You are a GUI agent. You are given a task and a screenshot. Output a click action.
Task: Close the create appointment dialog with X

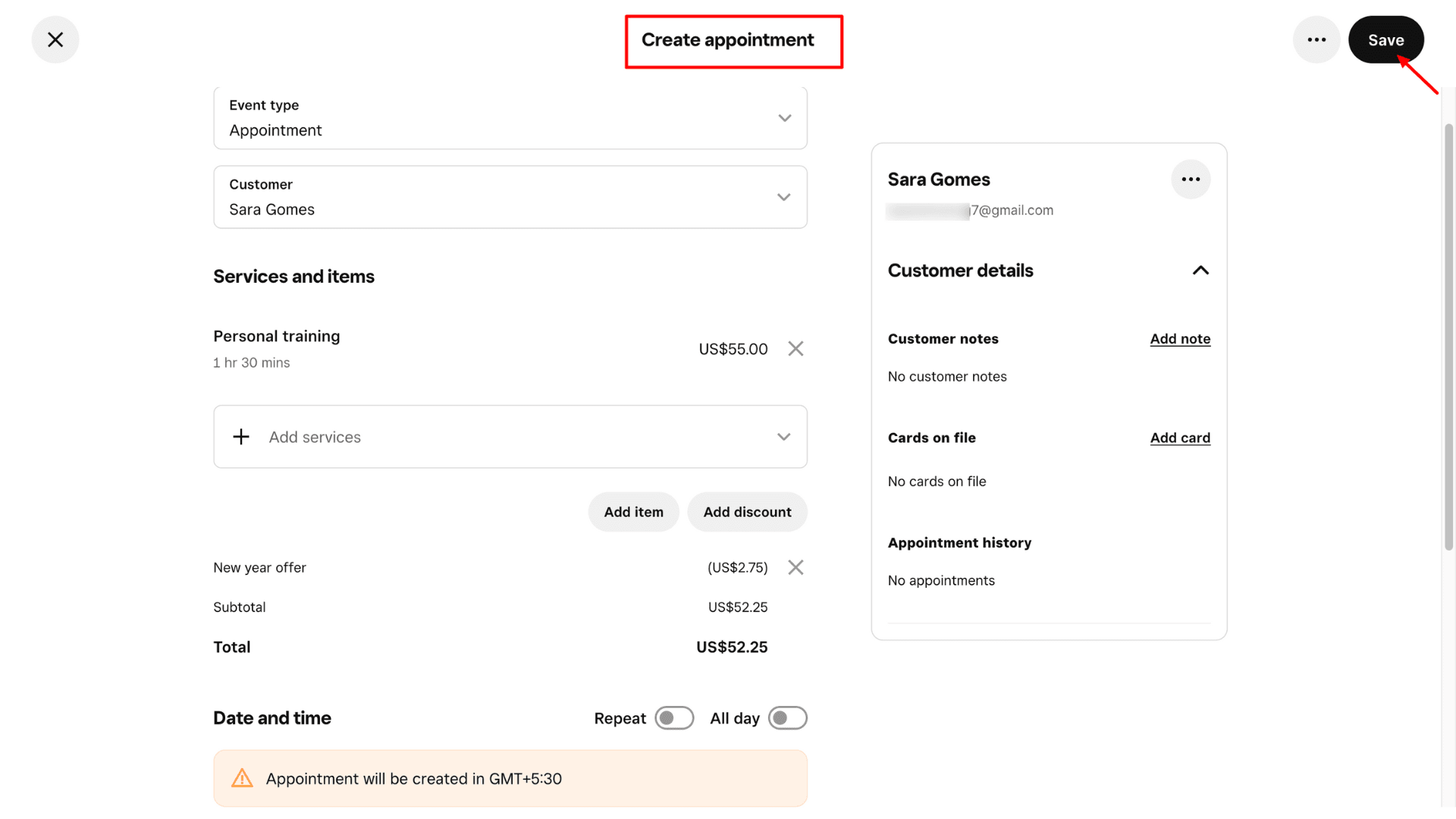click(55, 39)
